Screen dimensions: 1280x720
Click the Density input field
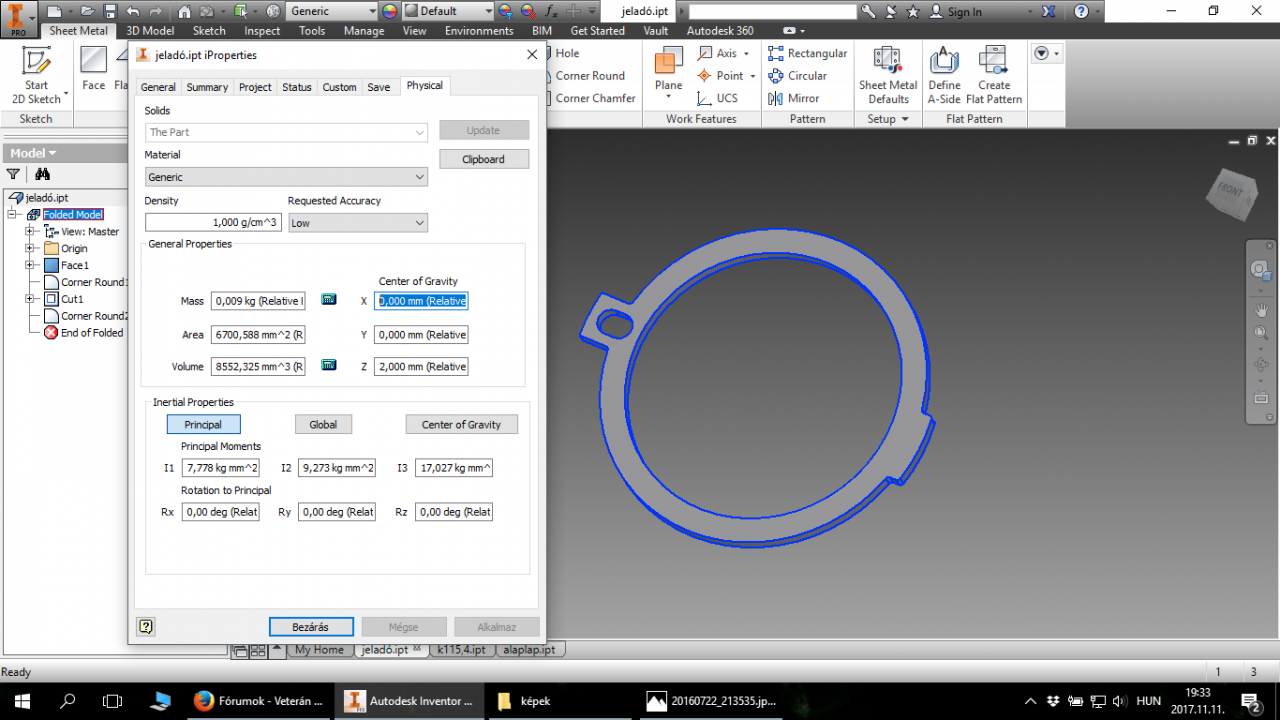tap(214, 223)
